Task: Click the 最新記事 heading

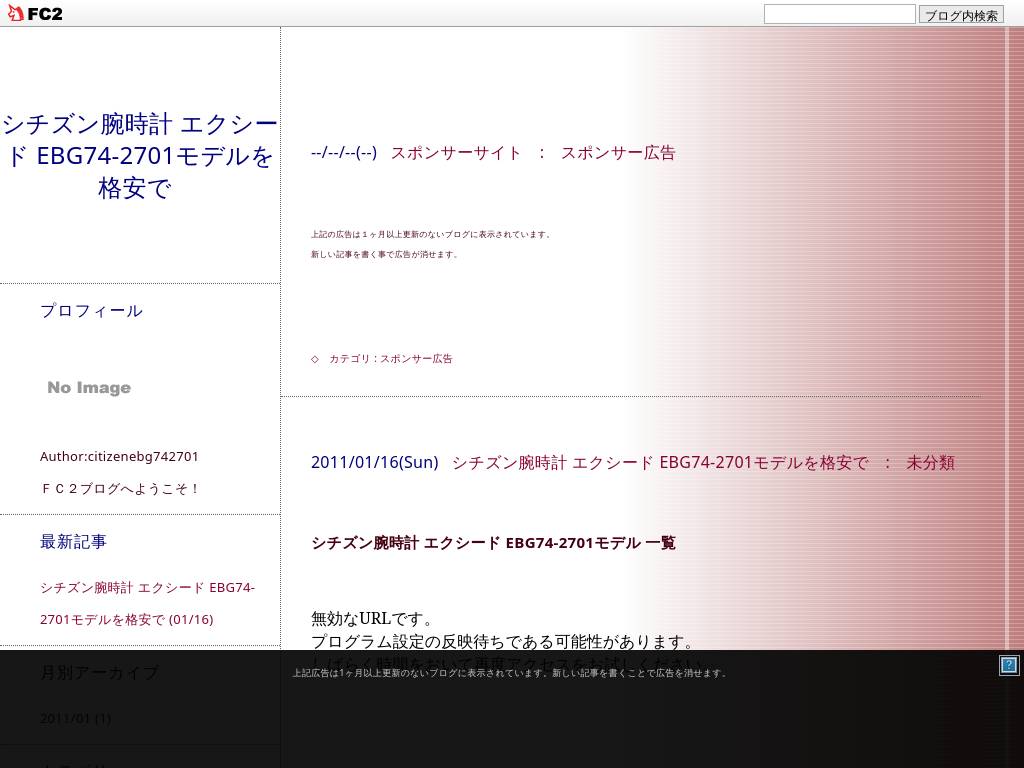Action: pyautogui.click(x=73, y=541)
